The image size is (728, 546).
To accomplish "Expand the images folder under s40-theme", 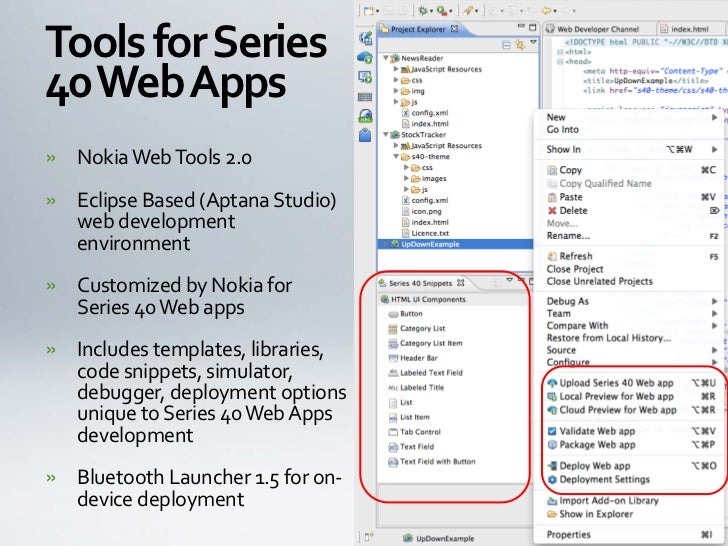I will tap(406, 178).
